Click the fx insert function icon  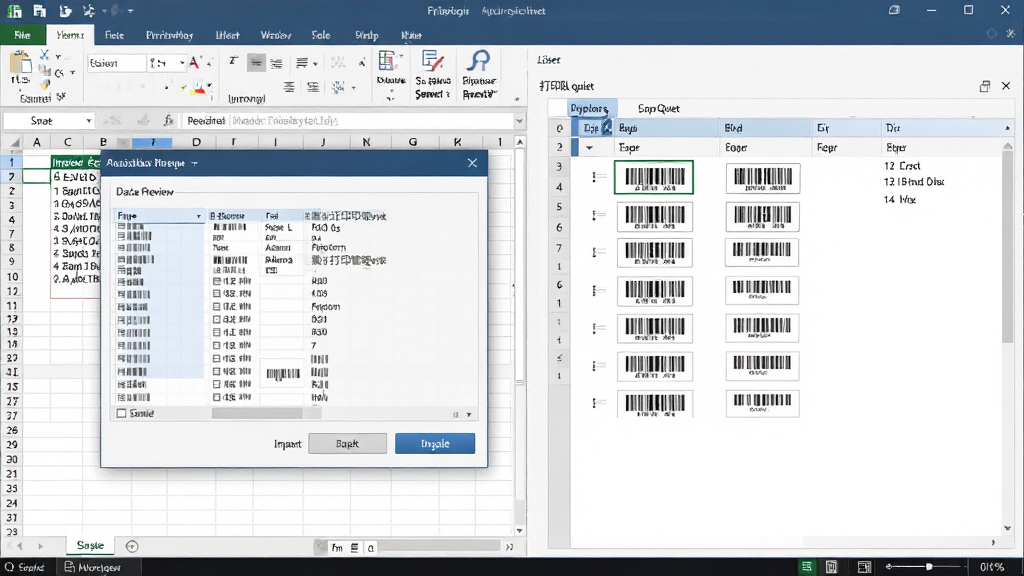[x=168, y=120]
